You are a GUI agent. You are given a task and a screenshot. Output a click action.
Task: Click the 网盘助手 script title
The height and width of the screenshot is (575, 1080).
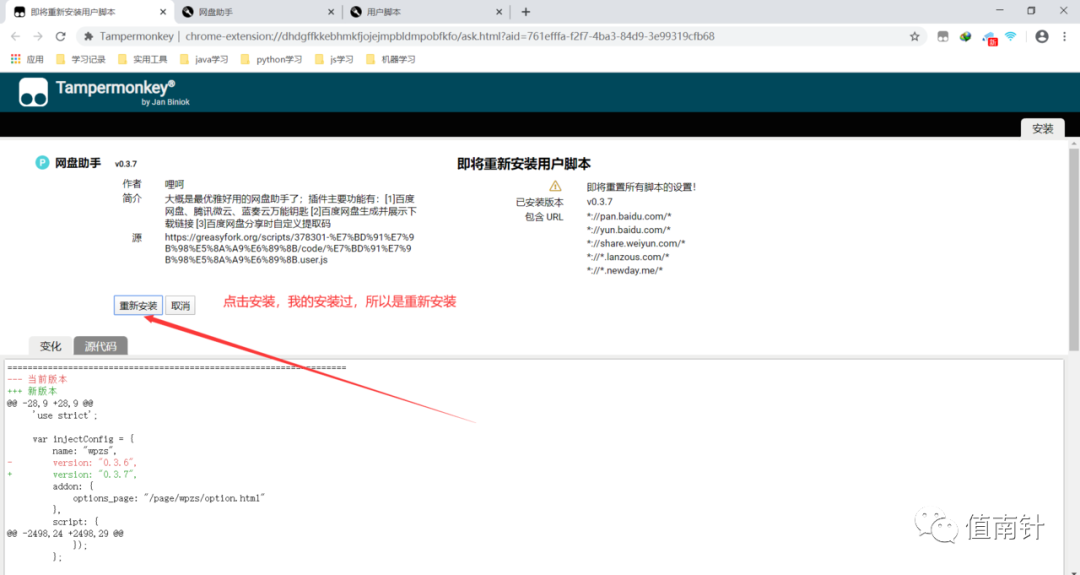point(78,163)
